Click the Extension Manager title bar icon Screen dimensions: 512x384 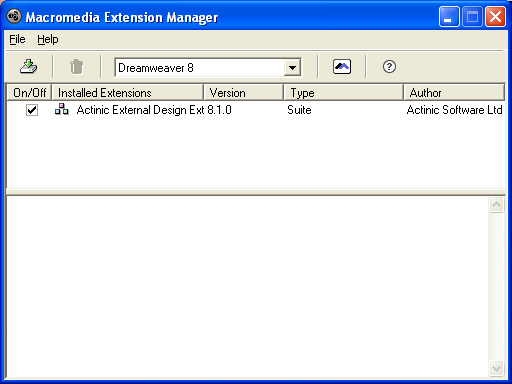(14, 16)
